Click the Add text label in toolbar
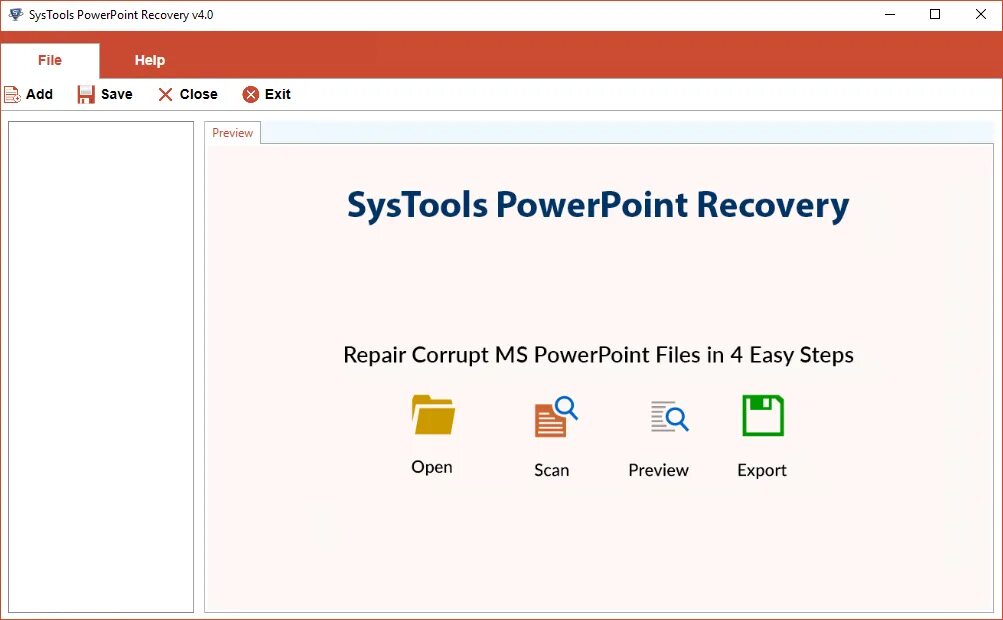Image resolution: width=1003 pixels, height=620 pixels. [x=39, y=94]
